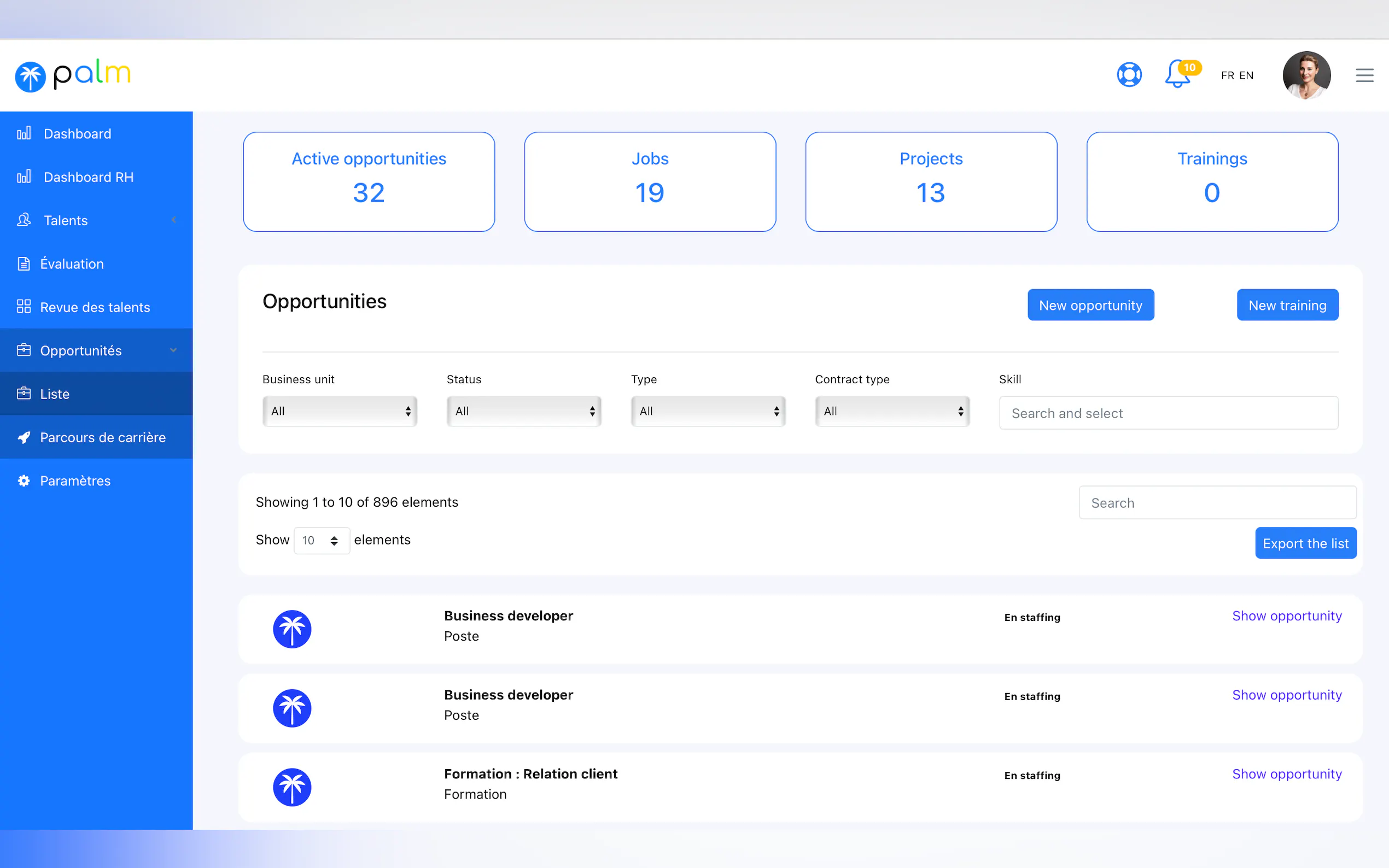This screenshot has width=1389, height=868.
Task: Go to Revue des talents menu
Action: pos(95,307)
